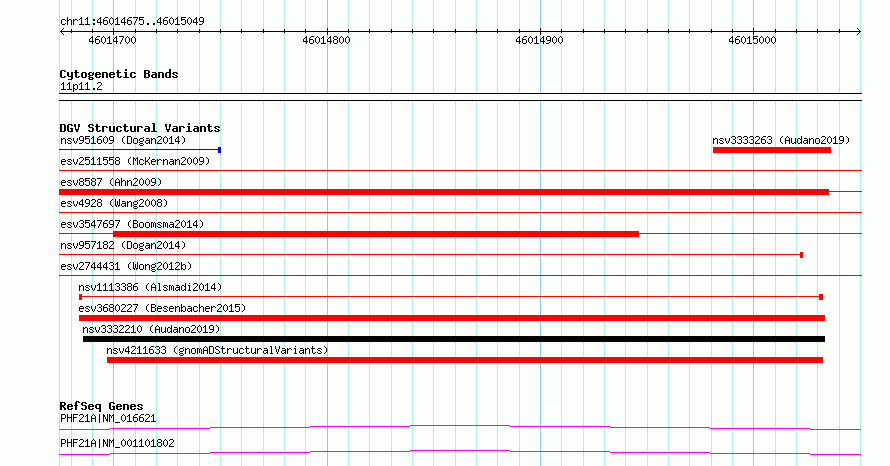Click the black nsv3332210 variant bar
This screenshot has width=890, height=466.
454,339
